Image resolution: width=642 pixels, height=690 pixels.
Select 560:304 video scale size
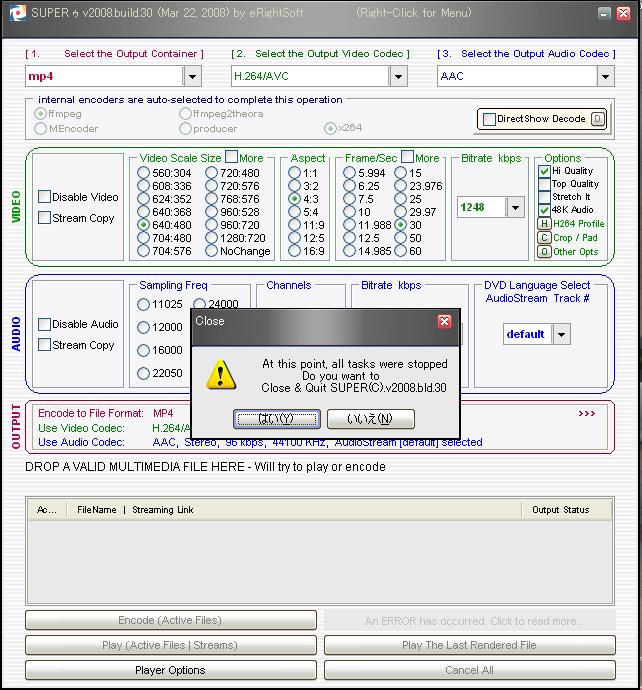point(143,173)
